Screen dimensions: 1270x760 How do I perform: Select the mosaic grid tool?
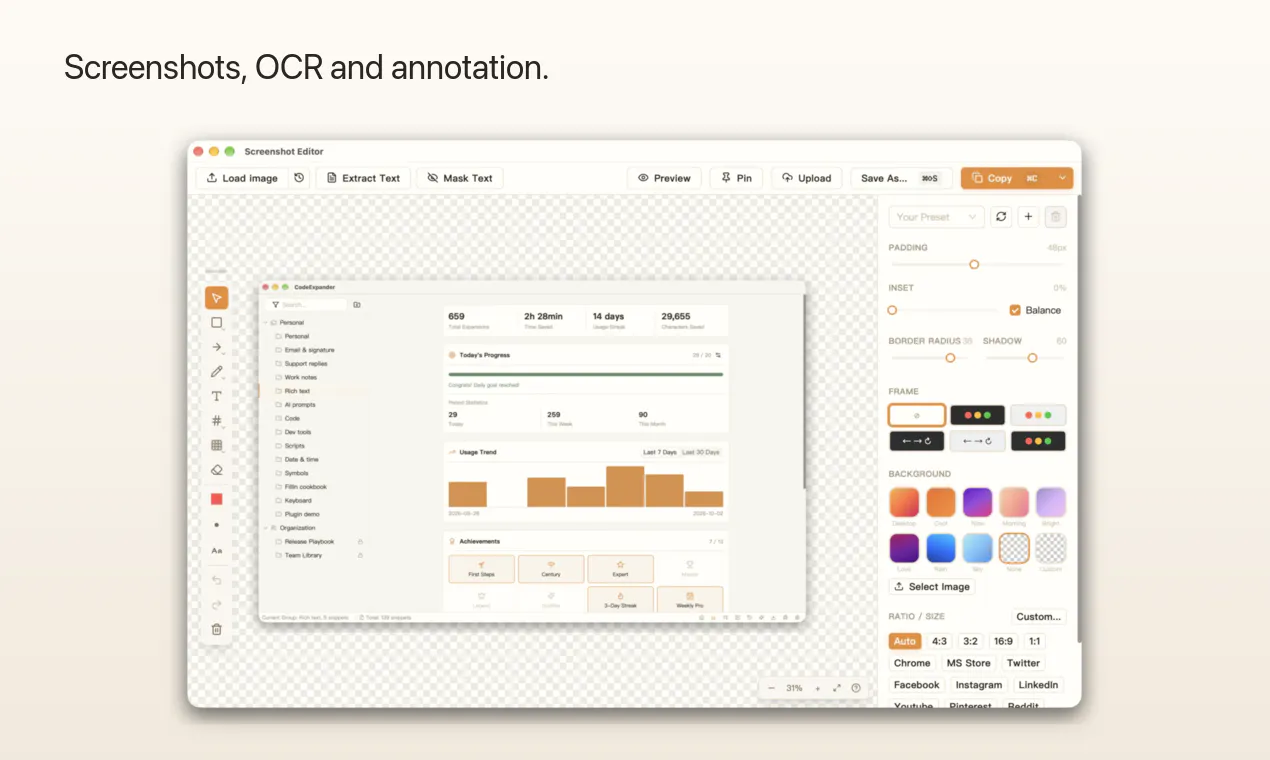[217, 445]
